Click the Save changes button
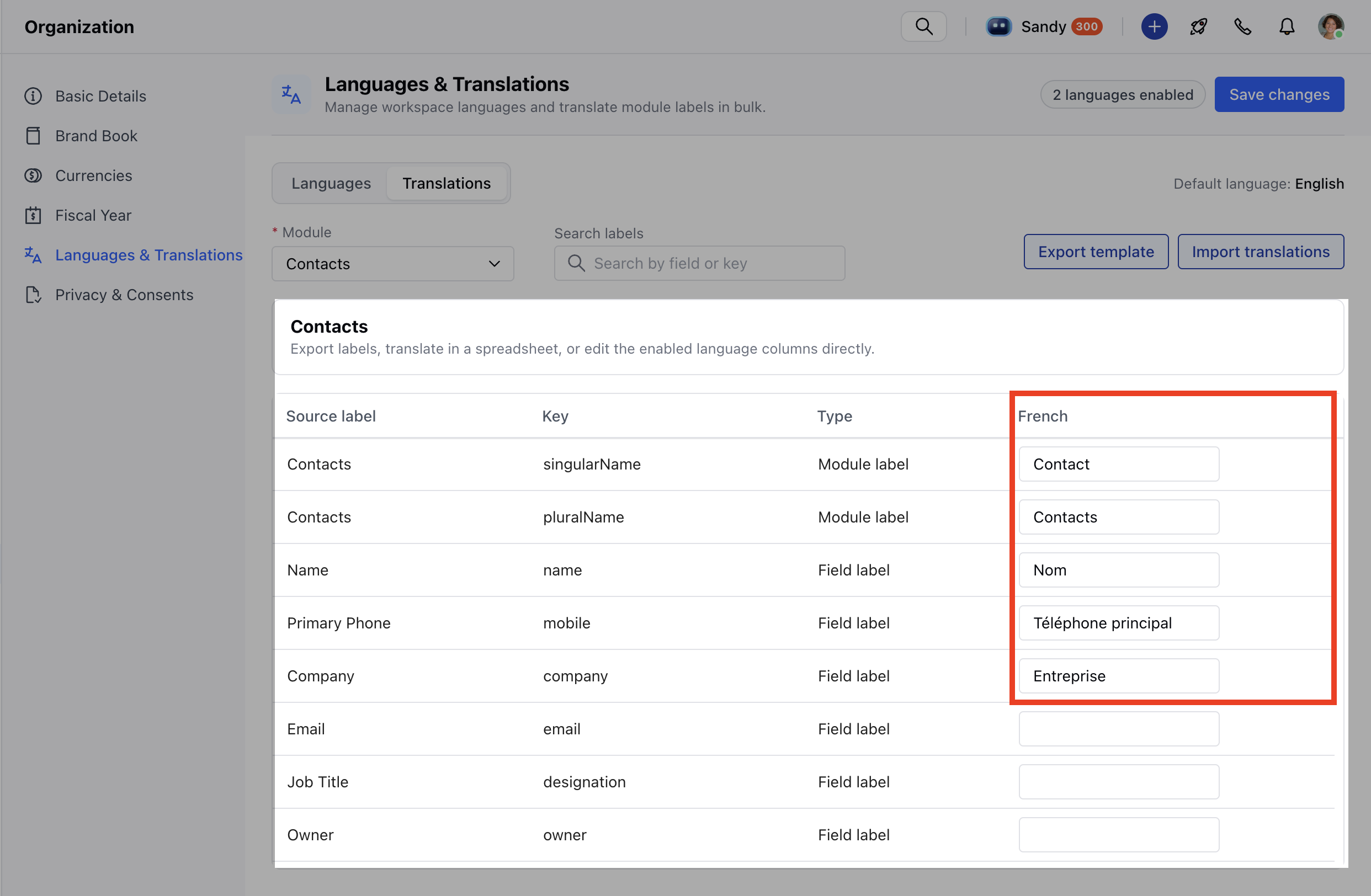The image size is (1371, 896). [x=1279, y=94]
